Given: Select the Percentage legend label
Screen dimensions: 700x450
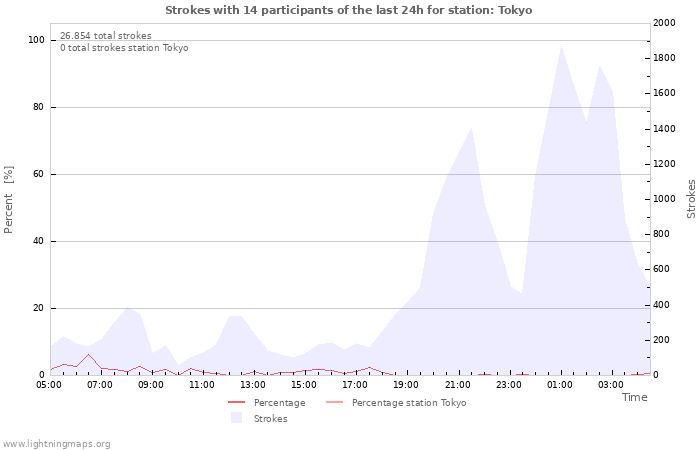Looking at the screenshot, I should pos(279,403).
